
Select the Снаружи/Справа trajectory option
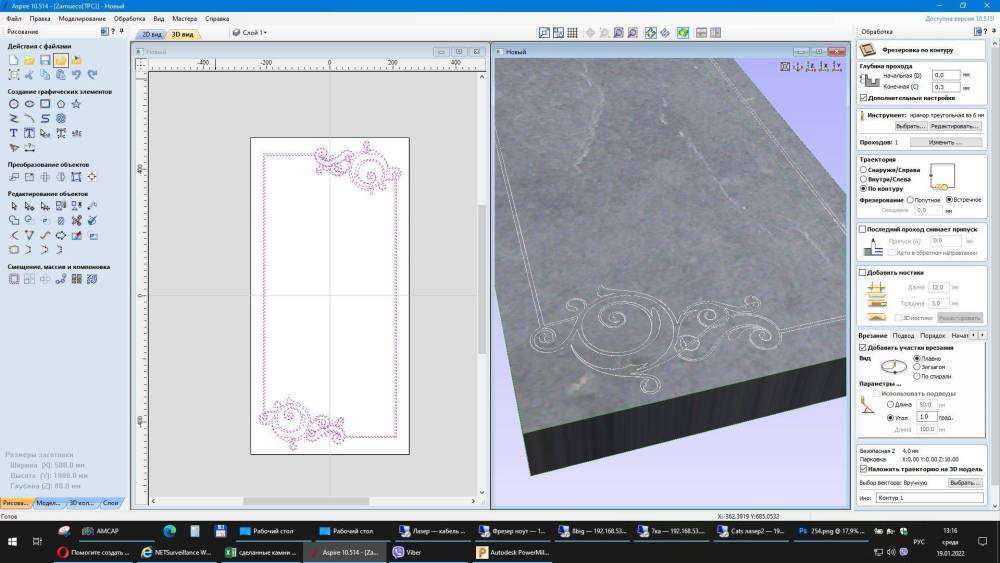864,170
